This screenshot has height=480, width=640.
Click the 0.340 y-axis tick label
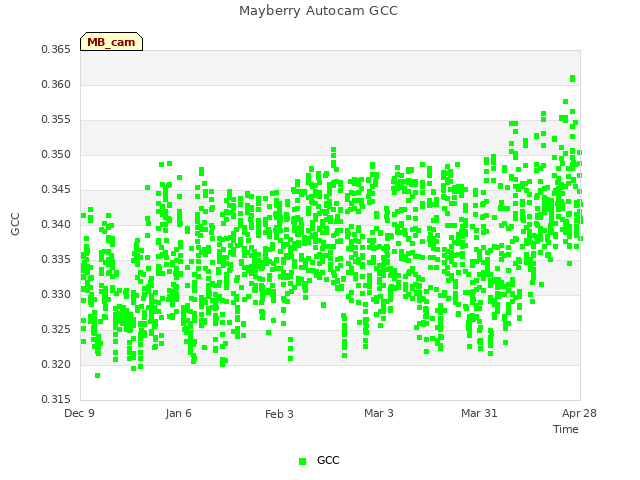click(56, 224)
